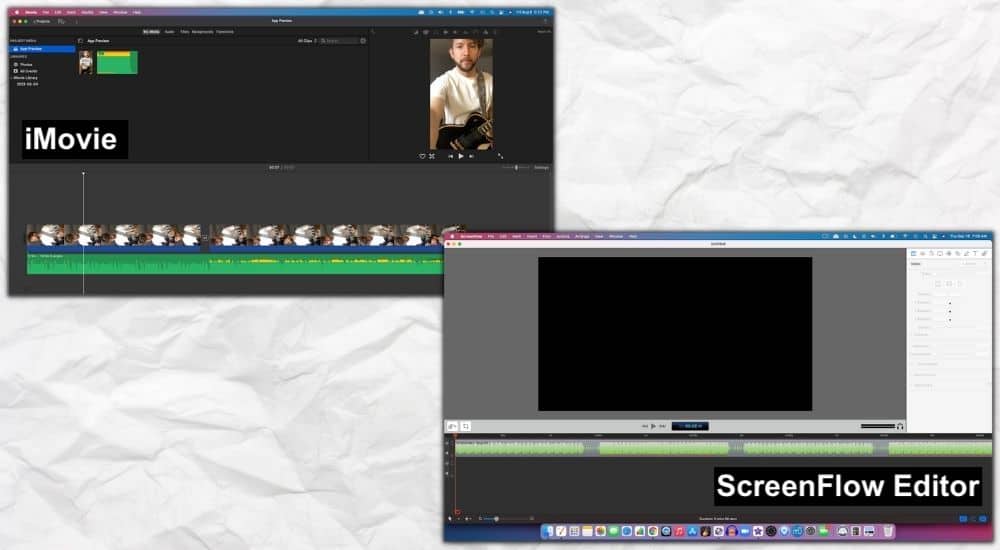
Task: Adjust iMovie timeline zoom slider
Action: pos(516,167)
